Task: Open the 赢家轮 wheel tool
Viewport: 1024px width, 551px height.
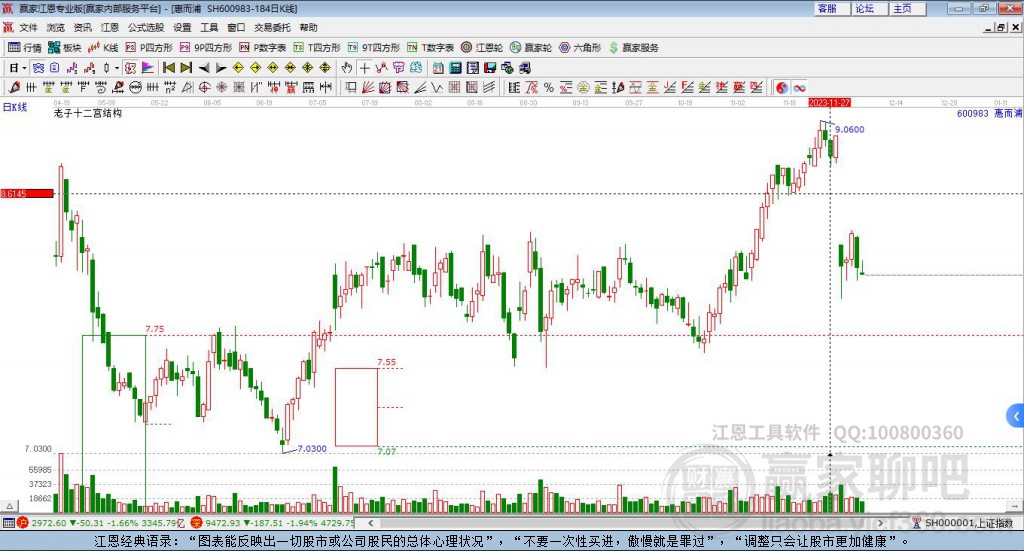Action: click(531, 48)
